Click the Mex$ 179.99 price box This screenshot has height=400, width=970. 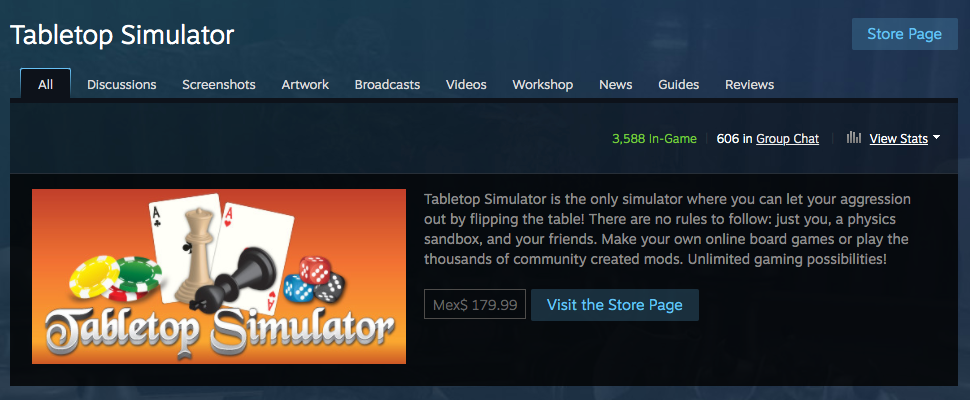pos(474,305)
